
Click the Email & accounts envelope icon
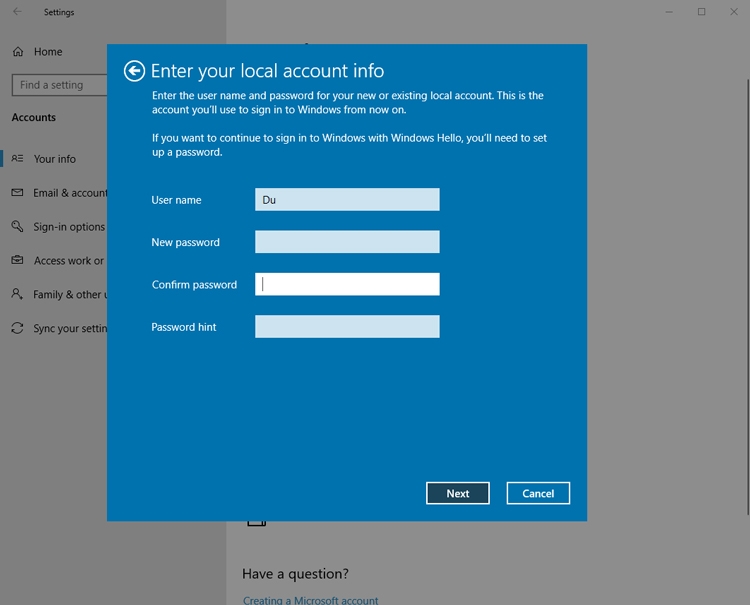pos(17,192)
